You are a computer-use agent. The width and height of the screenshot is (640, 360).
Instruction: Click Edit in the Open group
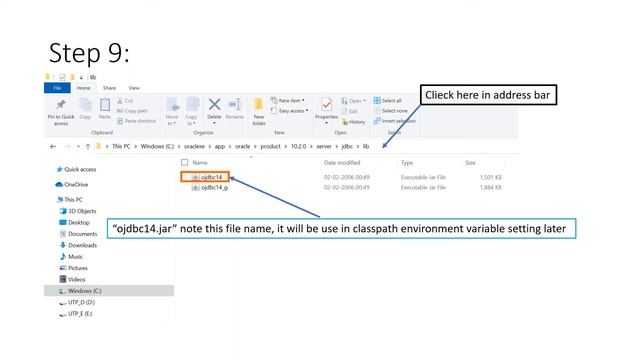(349, 111)
